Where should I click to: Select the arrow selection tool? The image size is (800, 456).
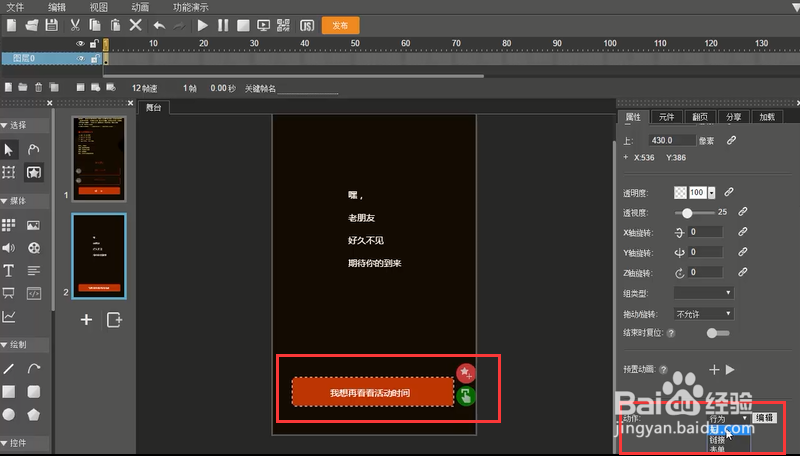click(x=9, y=149)
